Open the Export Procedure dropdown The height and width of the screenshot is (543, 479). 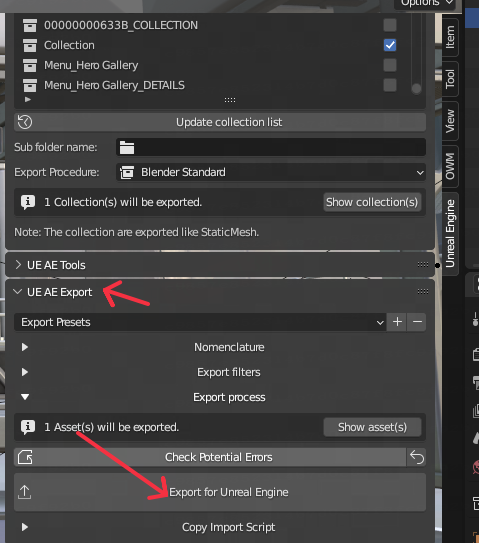click(271, 172)
